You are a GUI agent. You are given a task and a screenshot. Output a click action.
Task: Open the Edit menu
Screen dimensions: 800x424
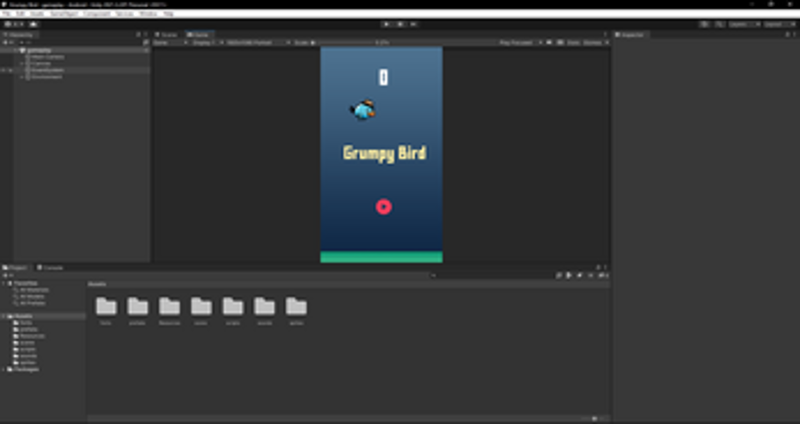click(x=20, y=14)
